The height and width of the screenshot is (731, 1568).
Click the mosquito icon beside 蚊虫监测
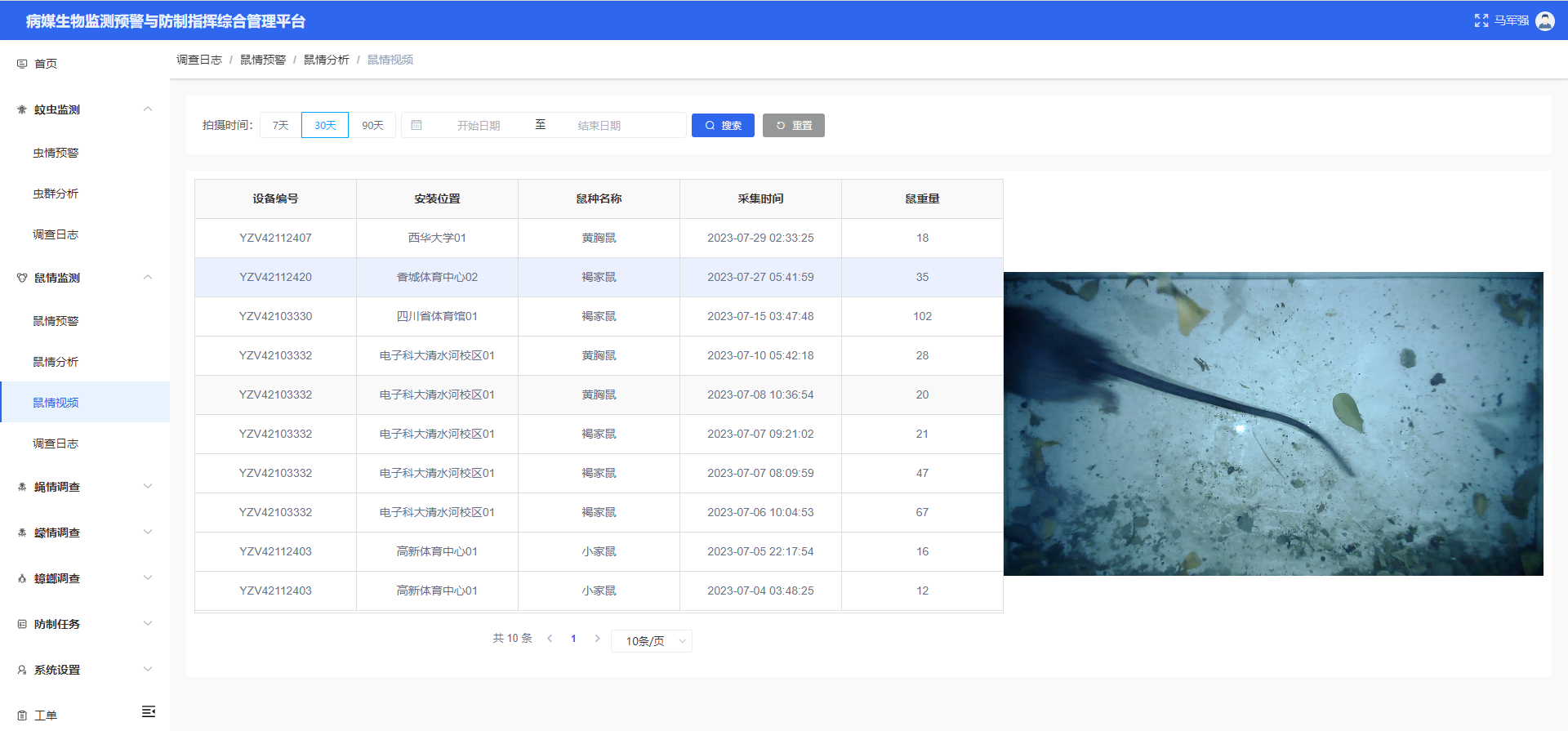coord(22,109)
